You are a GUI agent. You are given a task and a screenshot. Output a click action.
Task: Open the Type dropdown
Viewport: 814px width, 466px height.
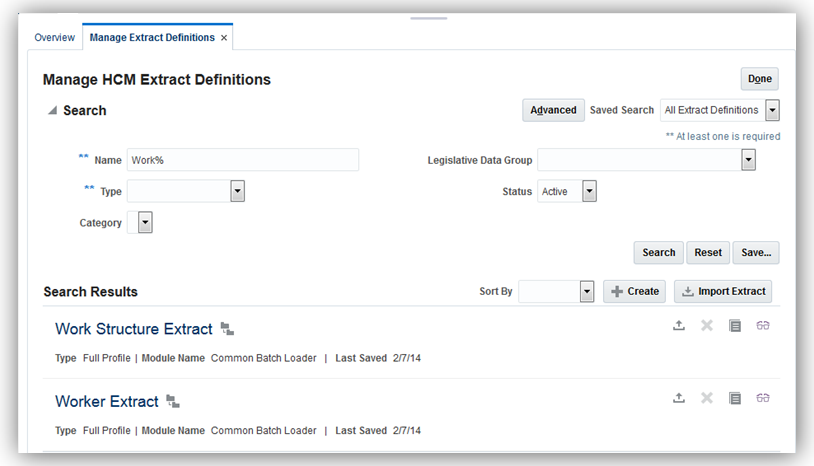[237, 191]
